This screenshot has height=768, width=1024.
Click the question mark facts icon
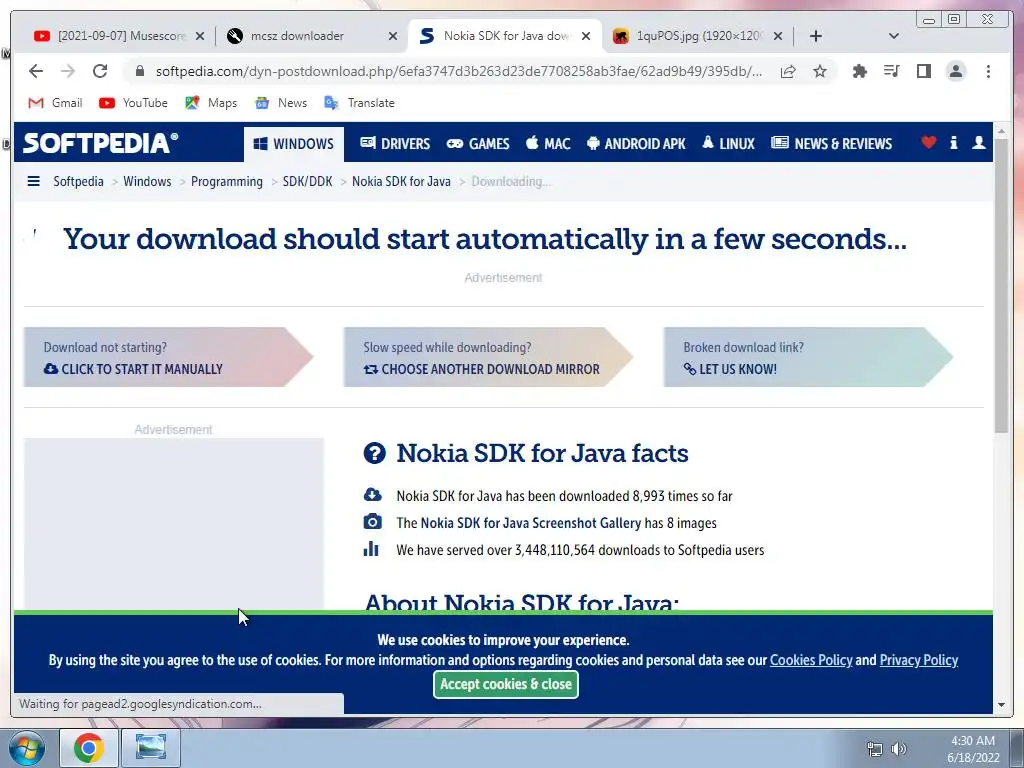[374, 453]
